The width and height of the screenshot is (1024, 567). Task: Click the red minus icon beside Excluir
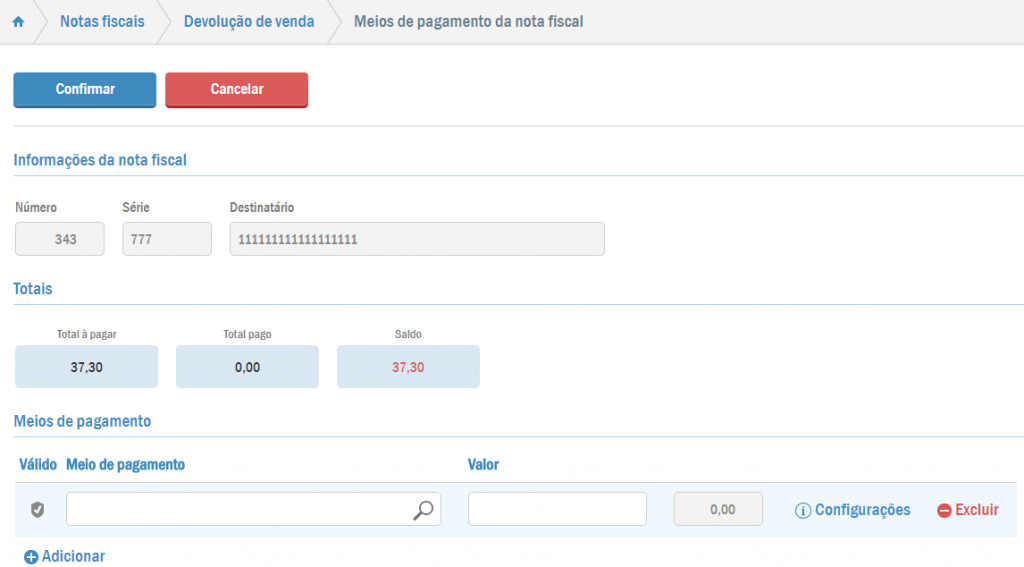(944, 511)
